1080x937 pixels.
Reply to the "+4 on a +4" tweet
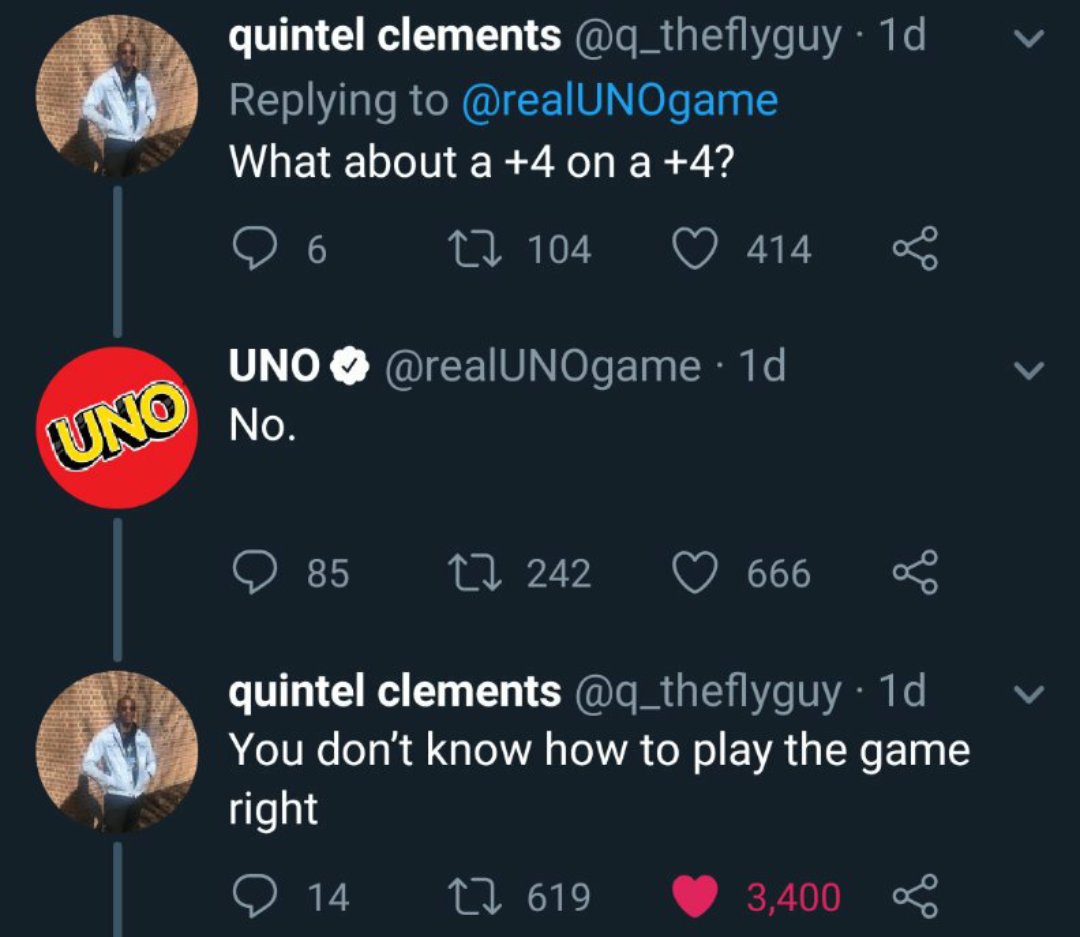pos(254,249)
